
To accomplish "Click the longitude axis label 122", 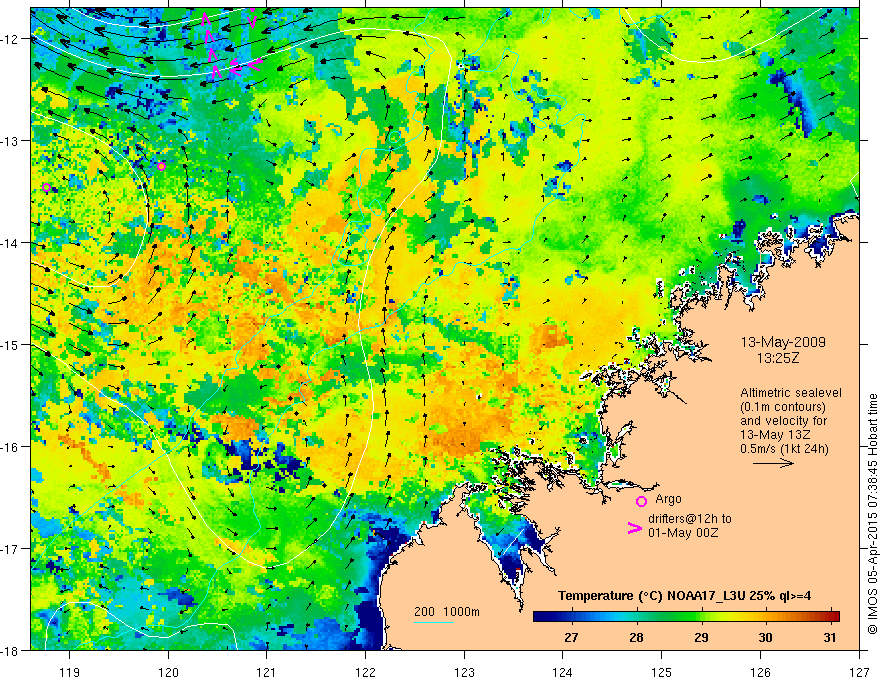I will click(365, 672).
